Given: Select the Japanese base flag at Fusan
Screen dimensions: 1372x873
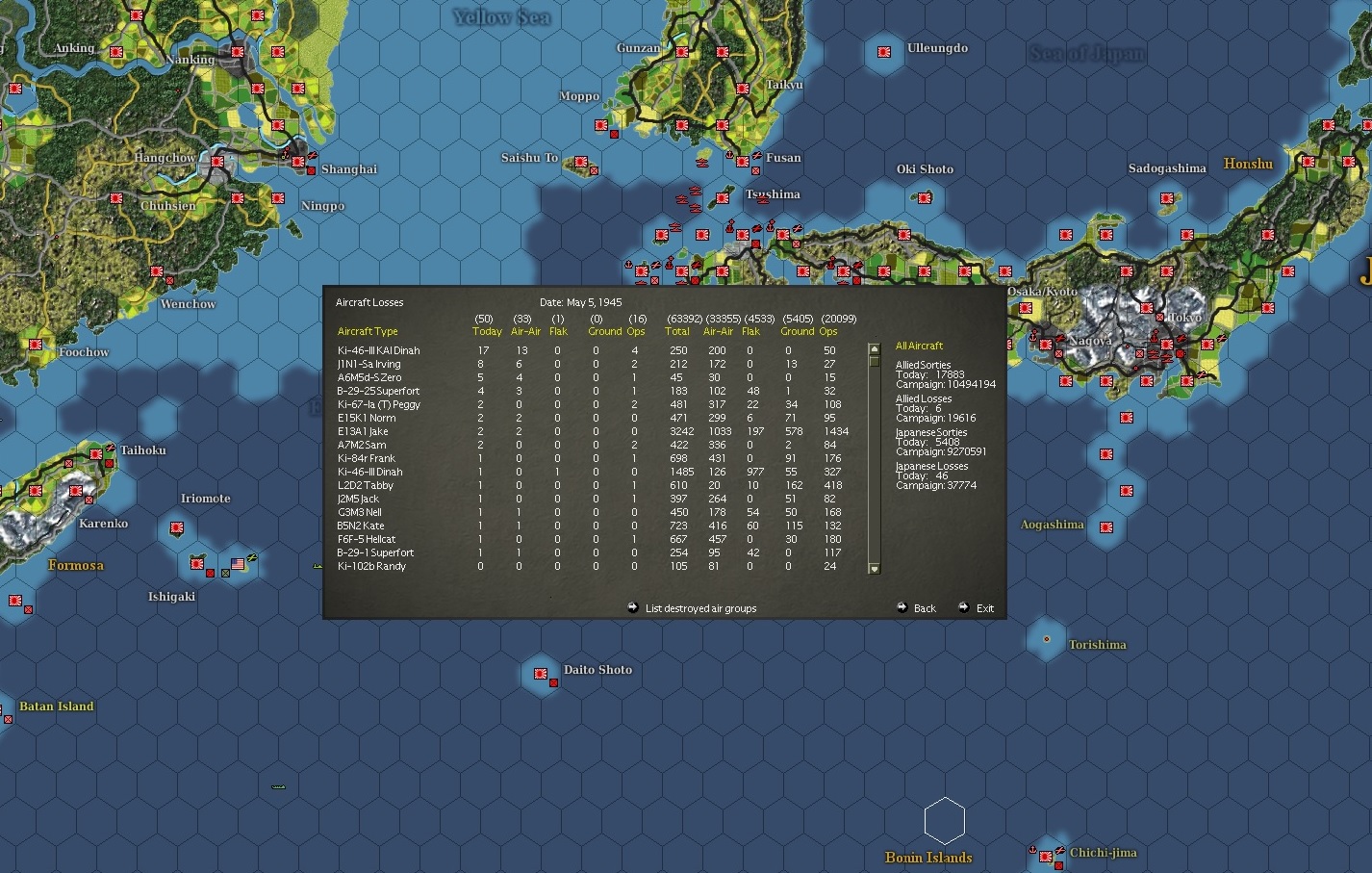Looking at the screenshot, I should tap(743, 162).
